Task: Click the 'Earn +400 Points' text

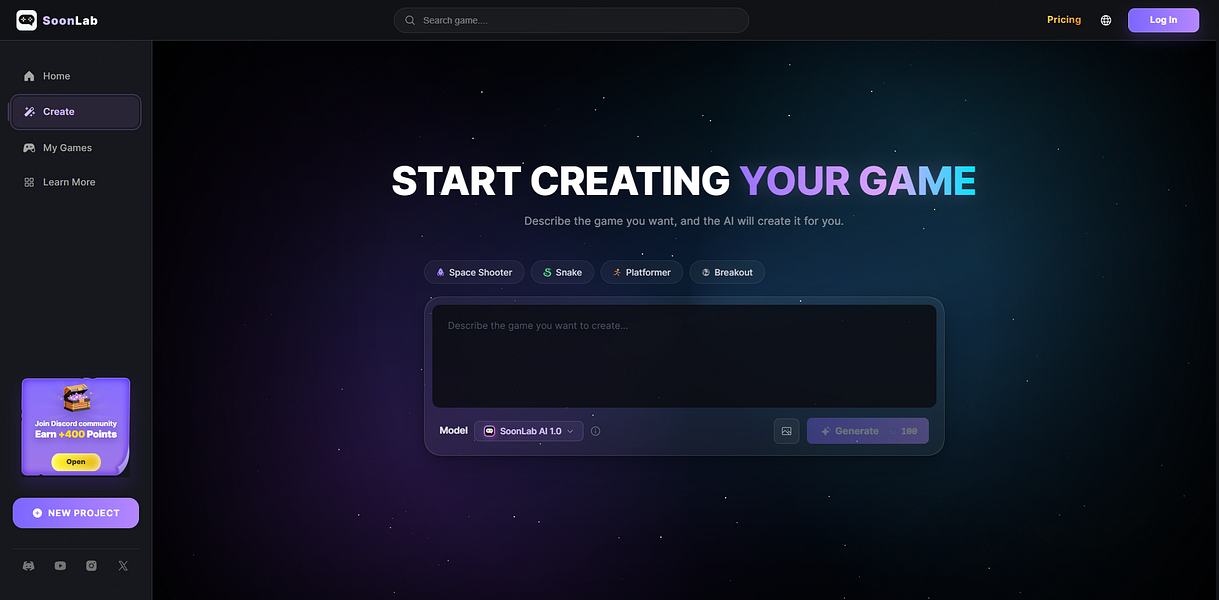Action: (x=76, y=434)
